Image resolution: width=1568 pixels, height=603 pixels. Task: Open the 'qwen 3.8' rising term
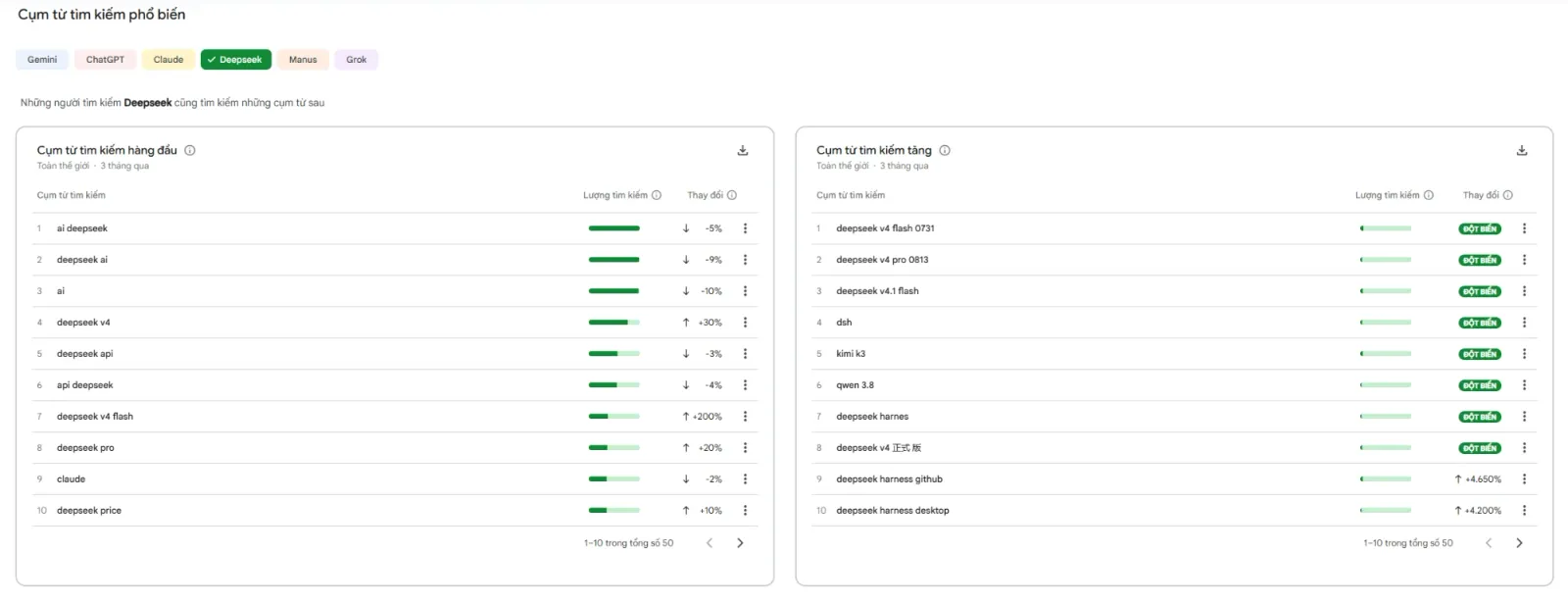click(855, 385)
